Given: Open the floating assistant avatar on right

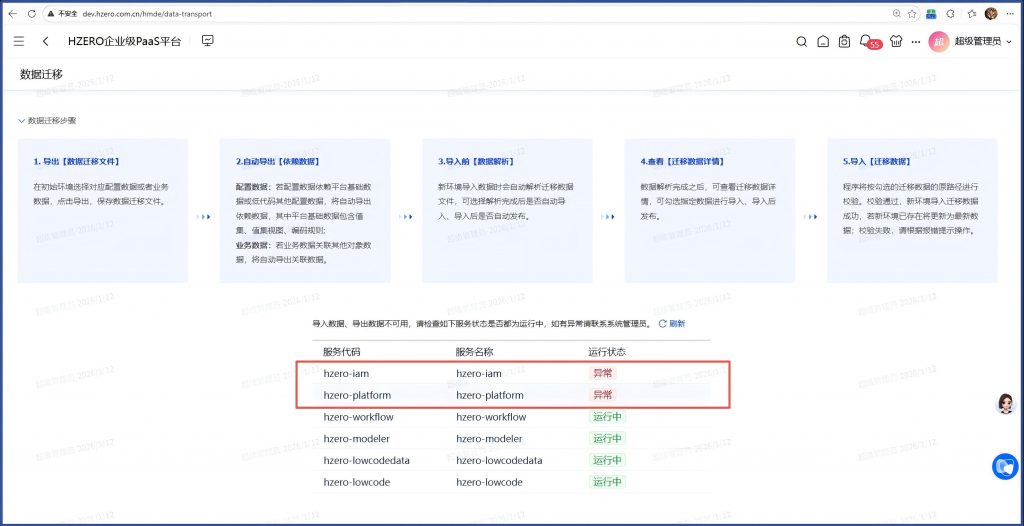Looking at the screenshot, I should click(x=1006, y=403).
